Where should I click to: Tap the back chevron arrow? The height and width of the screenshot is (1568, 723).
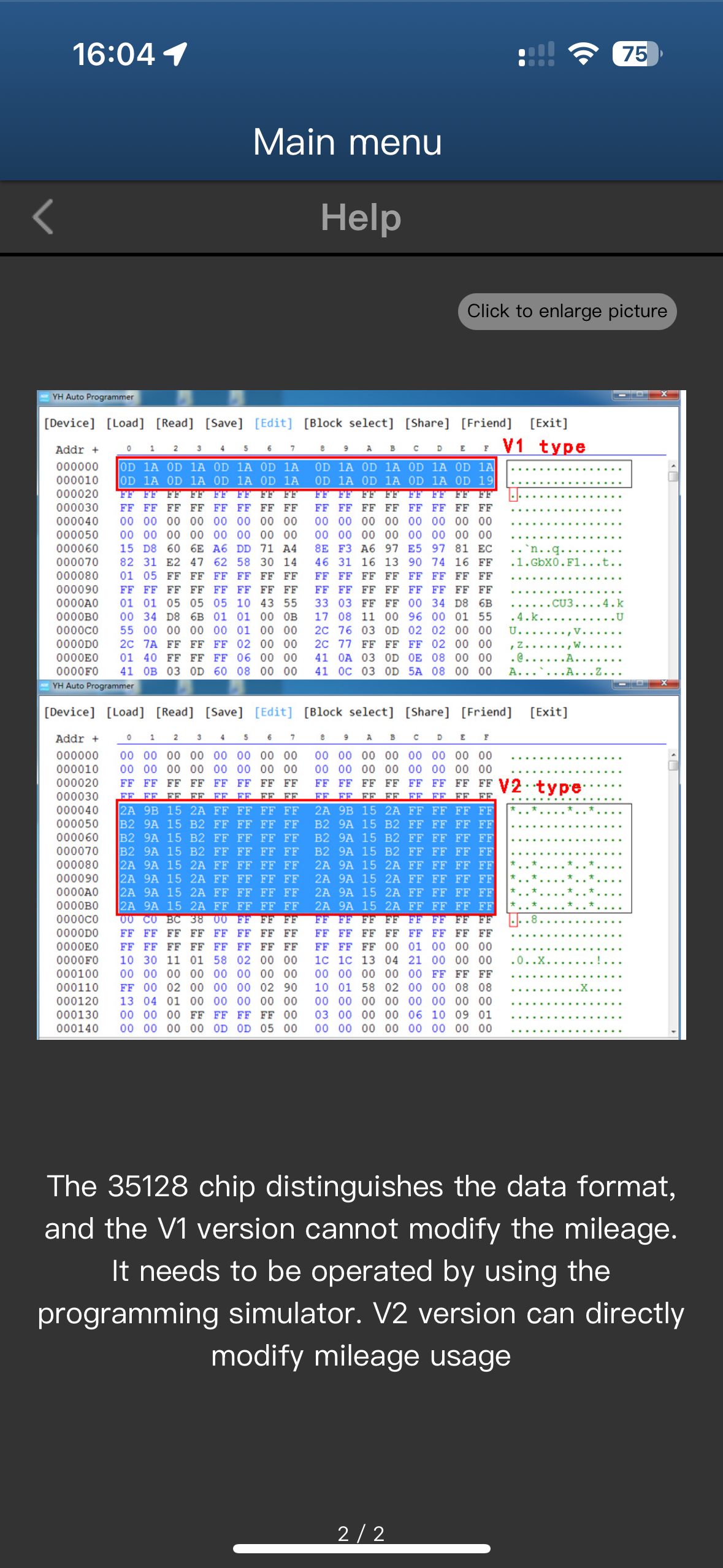pos(43,217)
